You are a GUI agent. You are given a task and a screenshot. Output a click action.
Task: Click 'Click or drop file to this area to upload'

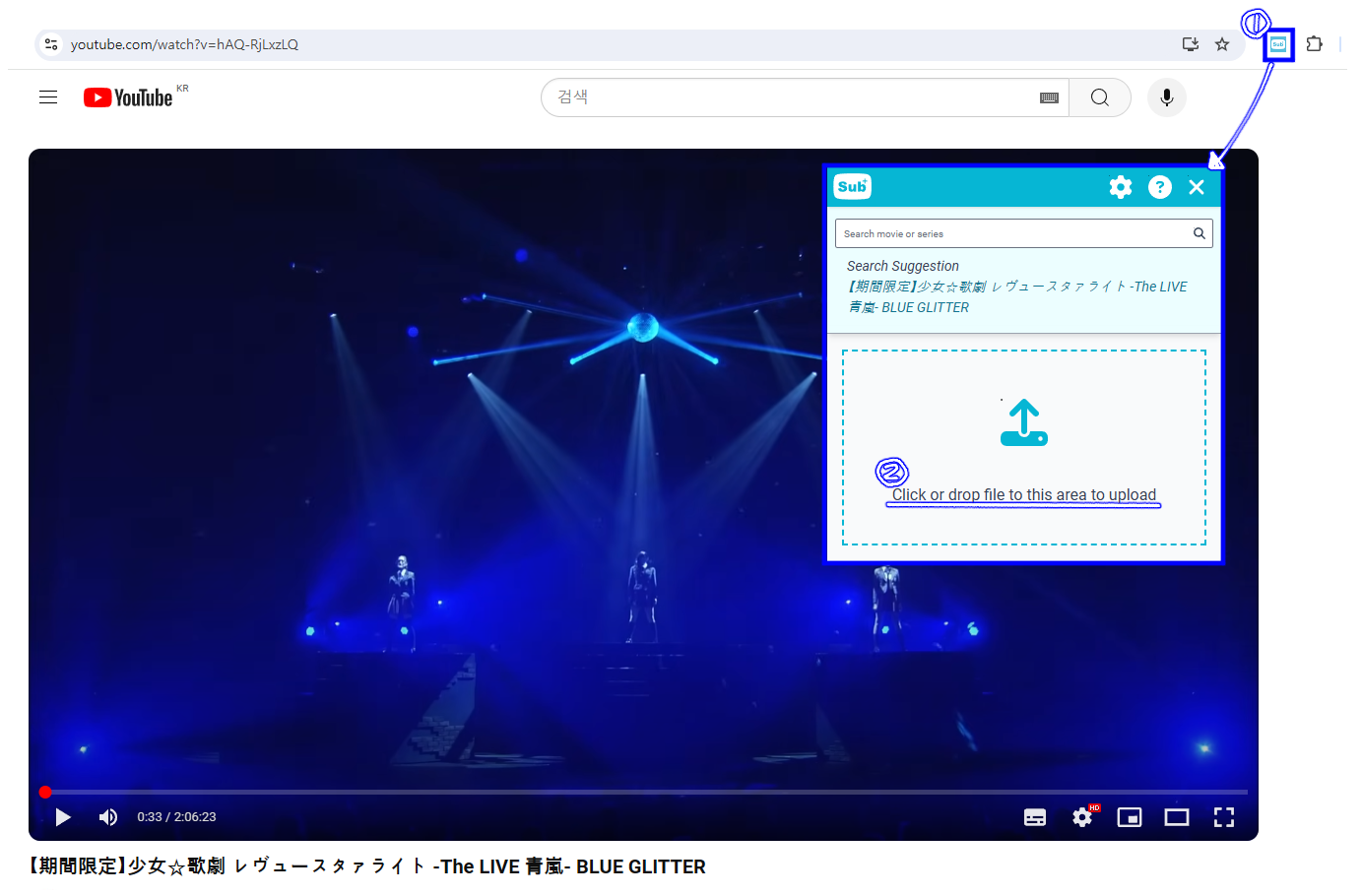click(1024, 495)
